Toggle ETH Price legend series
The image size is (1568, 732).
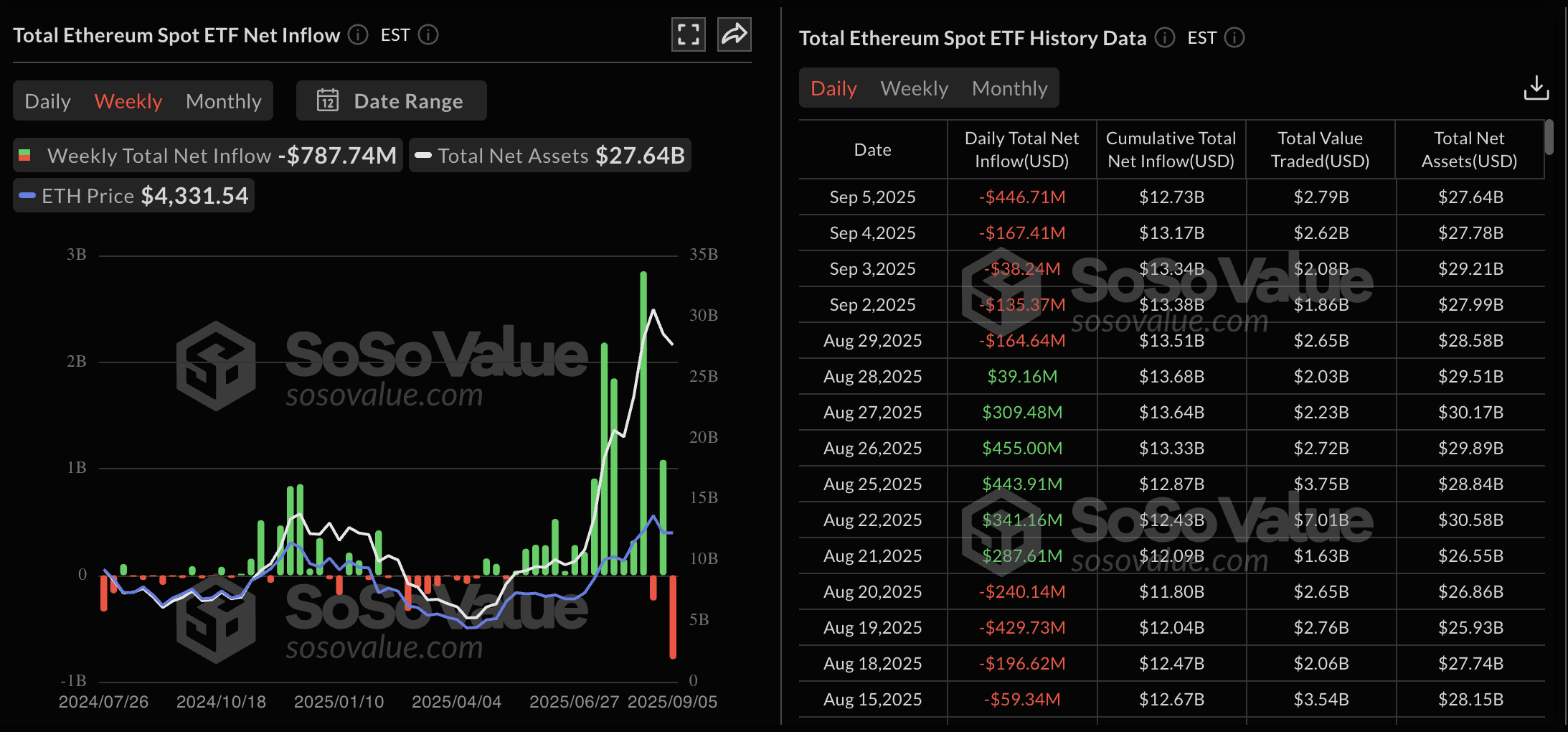tap(133, 195)
